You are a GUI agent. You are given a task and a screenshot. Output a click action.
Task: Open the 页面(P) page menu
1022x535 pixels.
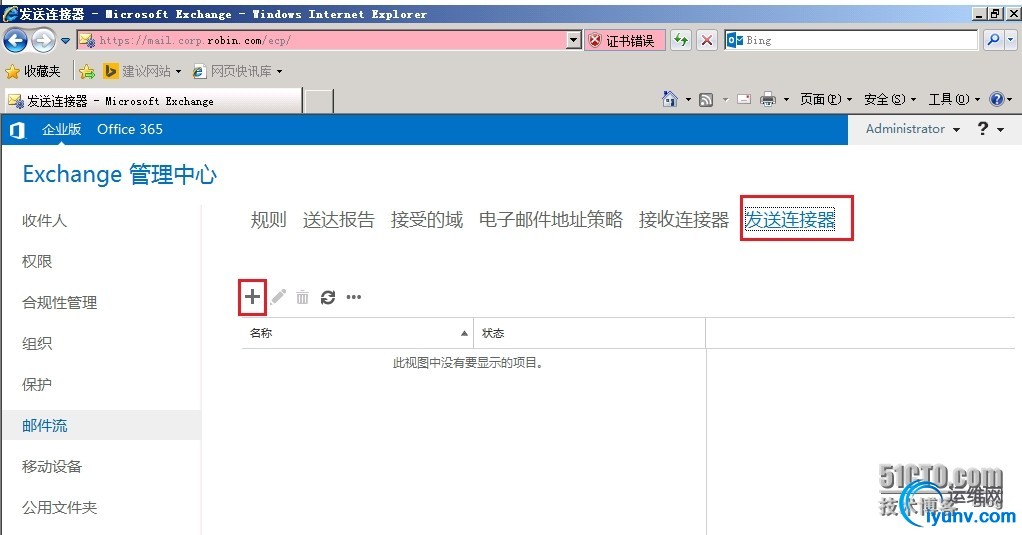pos(826,100)
